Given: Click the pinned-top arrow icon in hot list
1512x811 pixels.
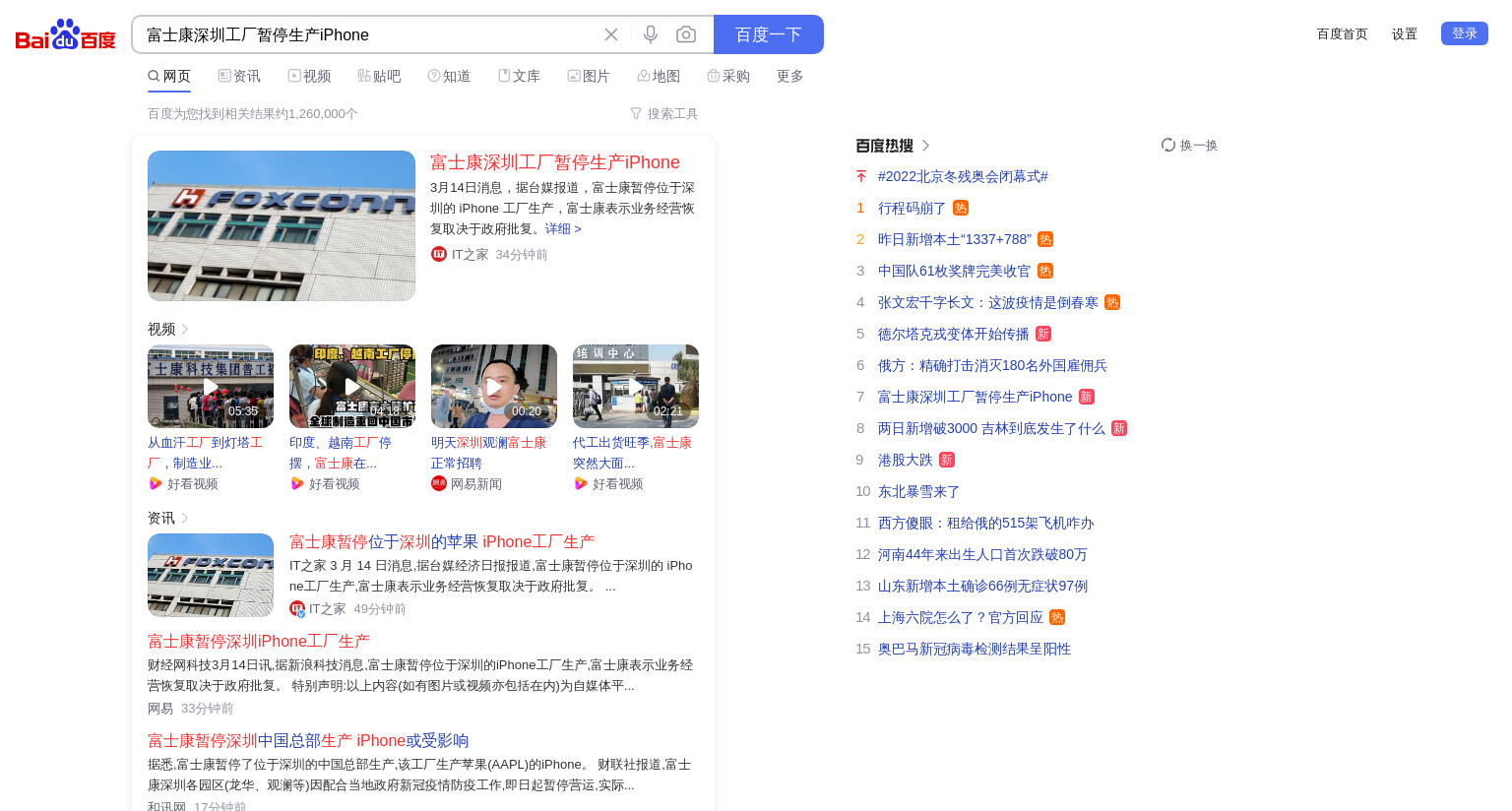Looking at the screenshot, I should click(861, 176).
